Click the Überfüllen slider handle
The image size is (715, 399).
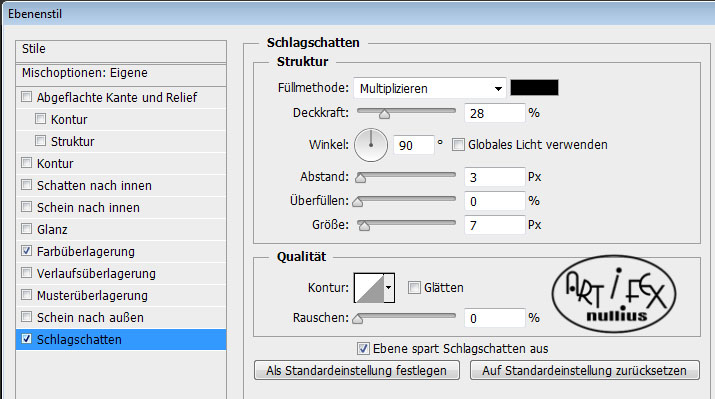(358, 202)
